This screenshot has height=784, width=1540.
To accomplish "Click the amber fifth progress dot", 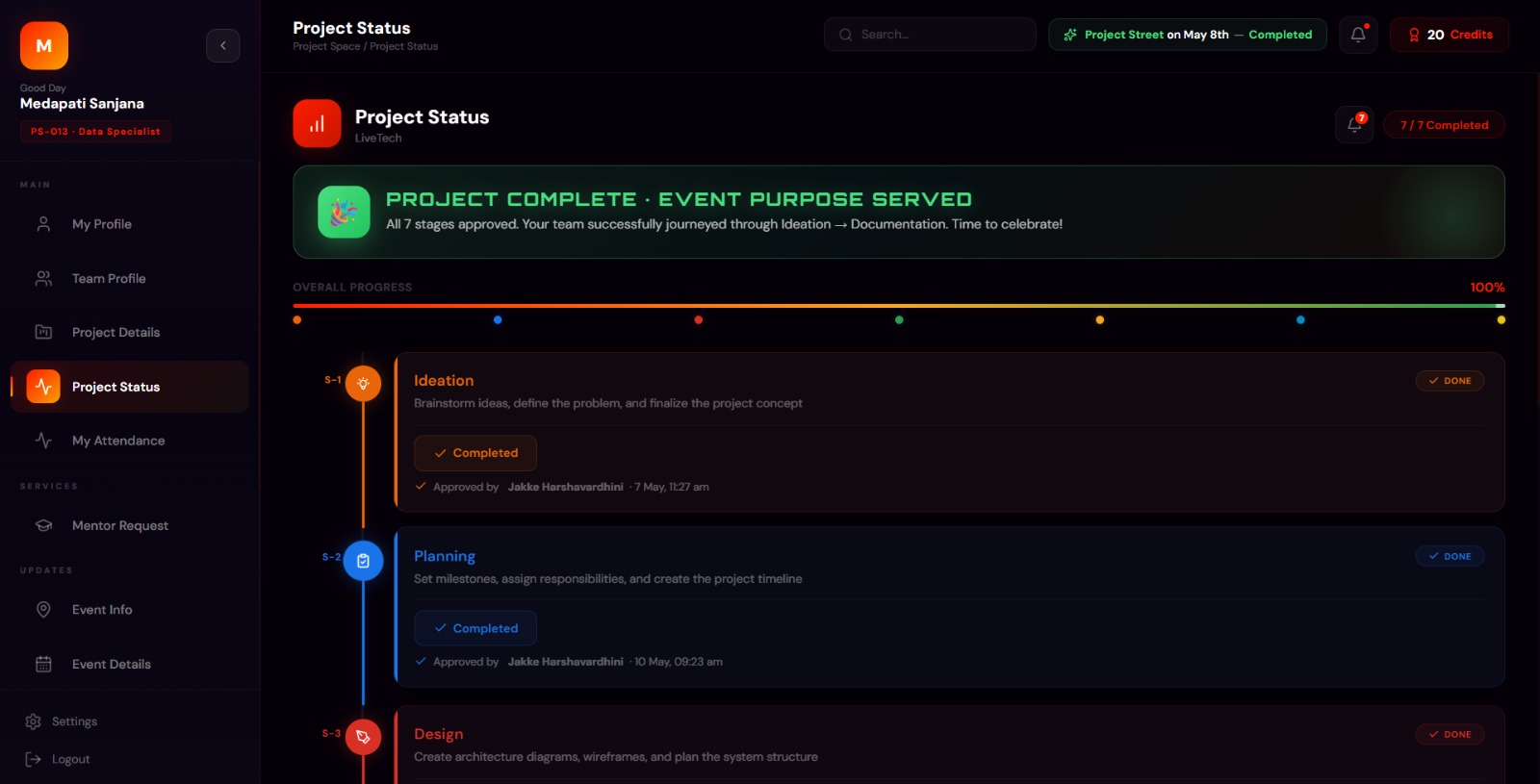I will tap(1100, 320).
